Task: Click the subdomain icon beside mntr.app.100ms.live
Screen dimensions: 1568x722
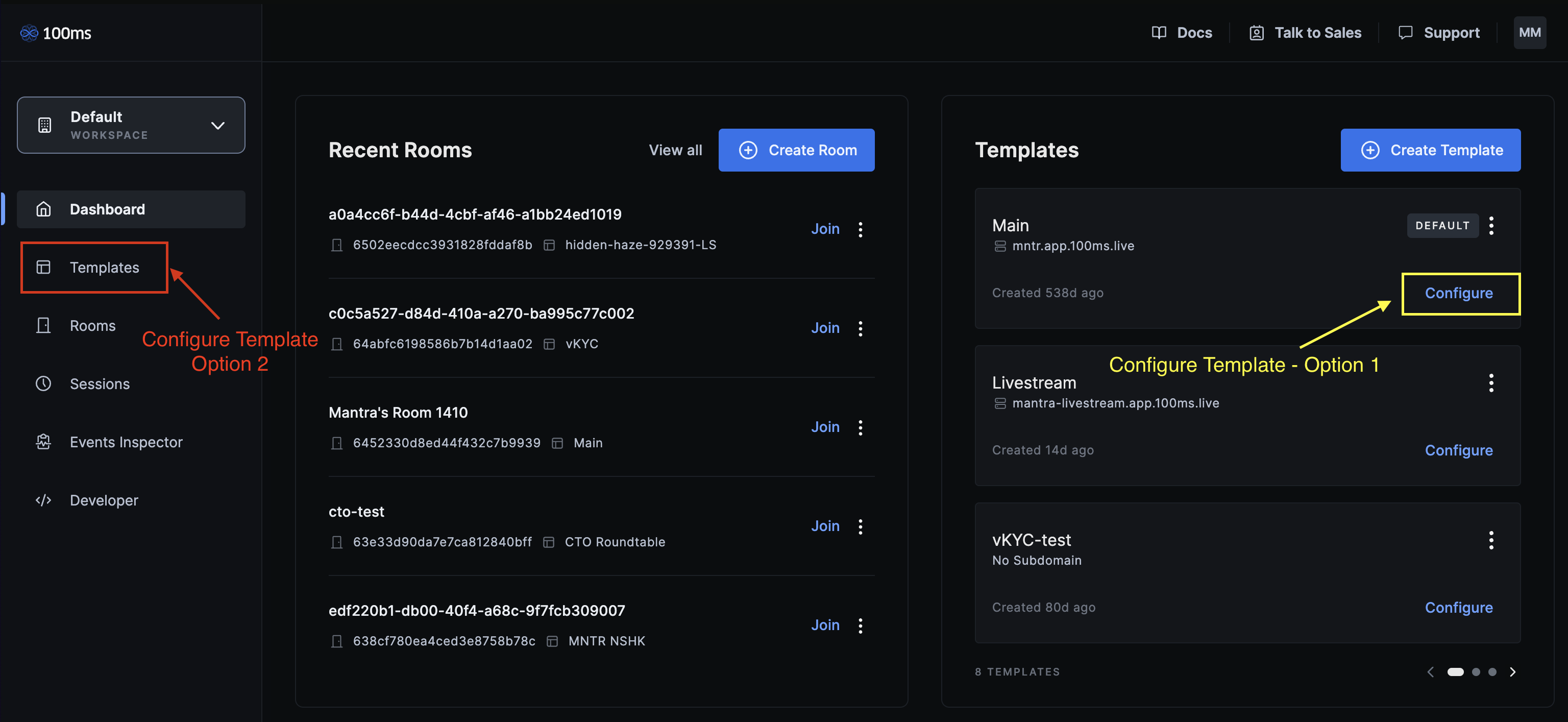Action: pos(1000,247)
